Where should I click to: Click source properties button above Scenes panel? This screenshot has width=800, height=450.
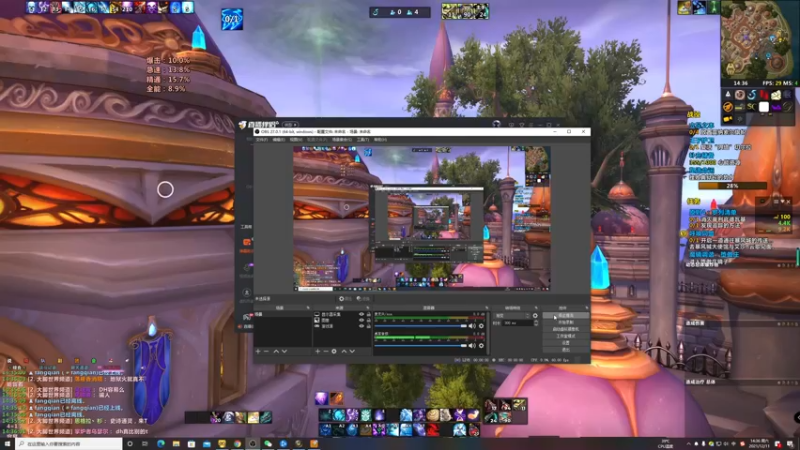click(x=345, y=299)
